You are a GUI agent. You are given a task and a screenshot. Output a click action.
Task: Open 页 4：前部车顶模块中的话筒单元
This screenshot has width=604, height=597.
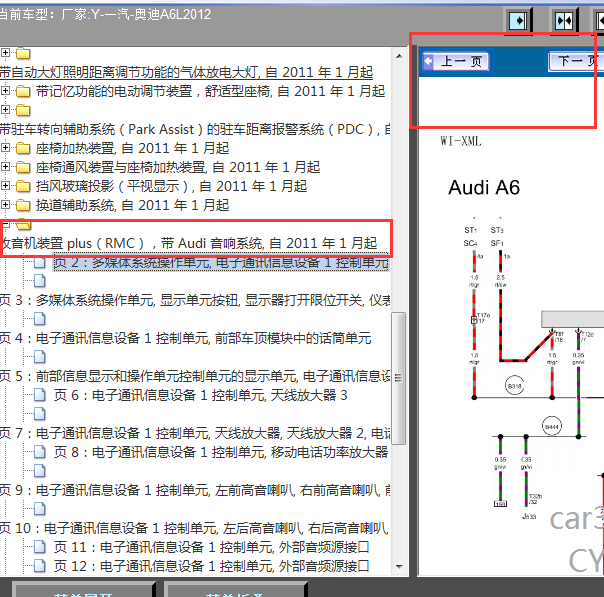tap(186, 338)
